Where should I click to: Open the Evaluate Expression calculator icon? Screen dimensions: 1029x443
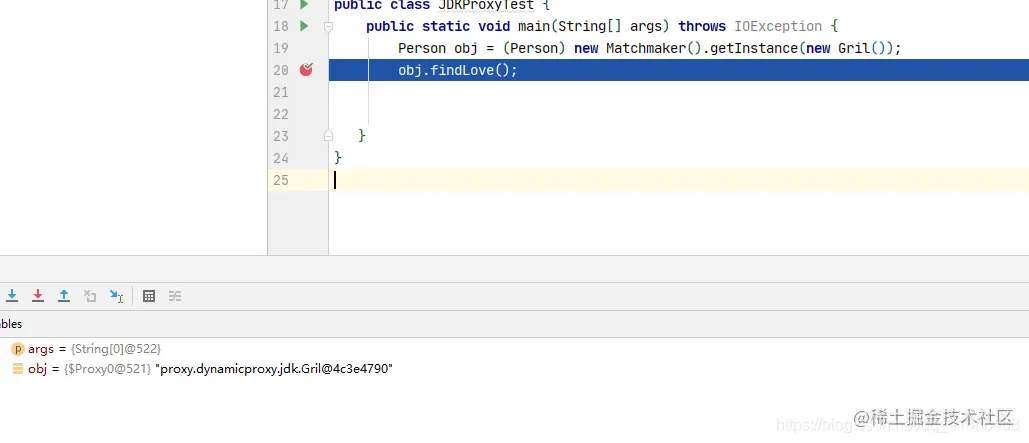(x=149, y=296)
